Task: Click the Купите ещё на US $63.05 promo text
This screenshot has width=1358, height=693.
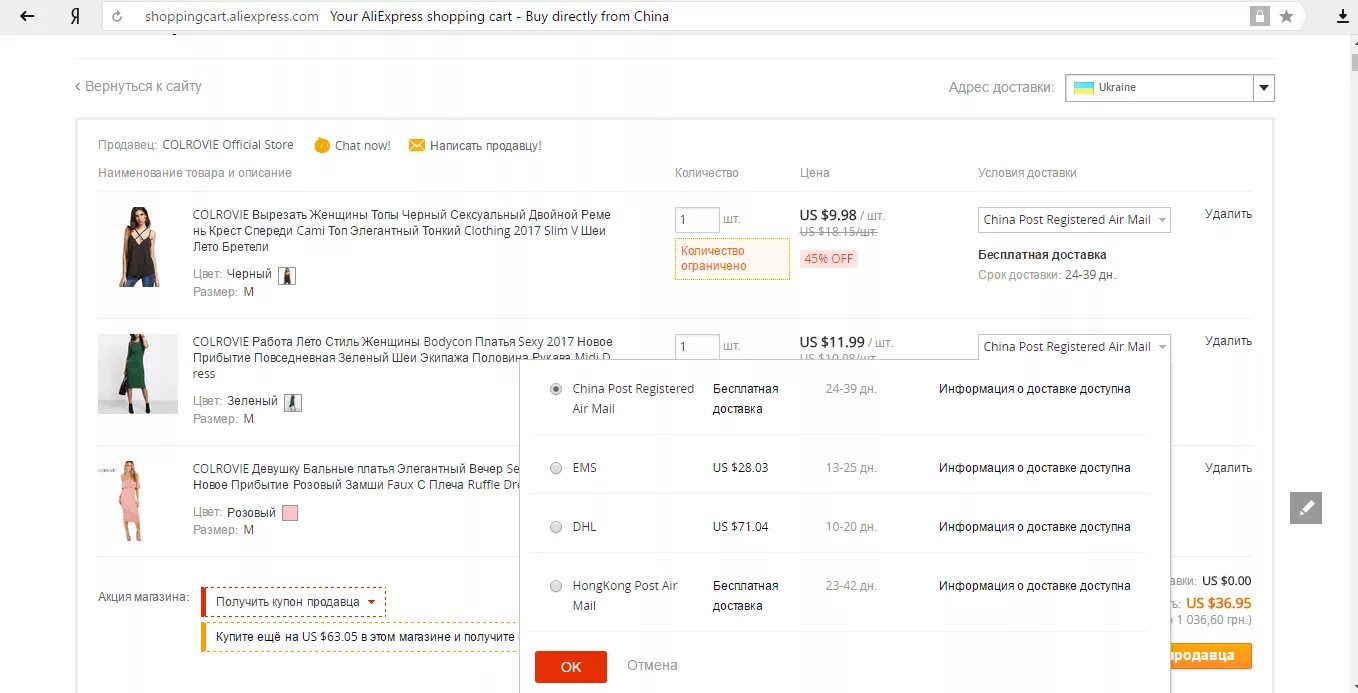Action: 366,637
